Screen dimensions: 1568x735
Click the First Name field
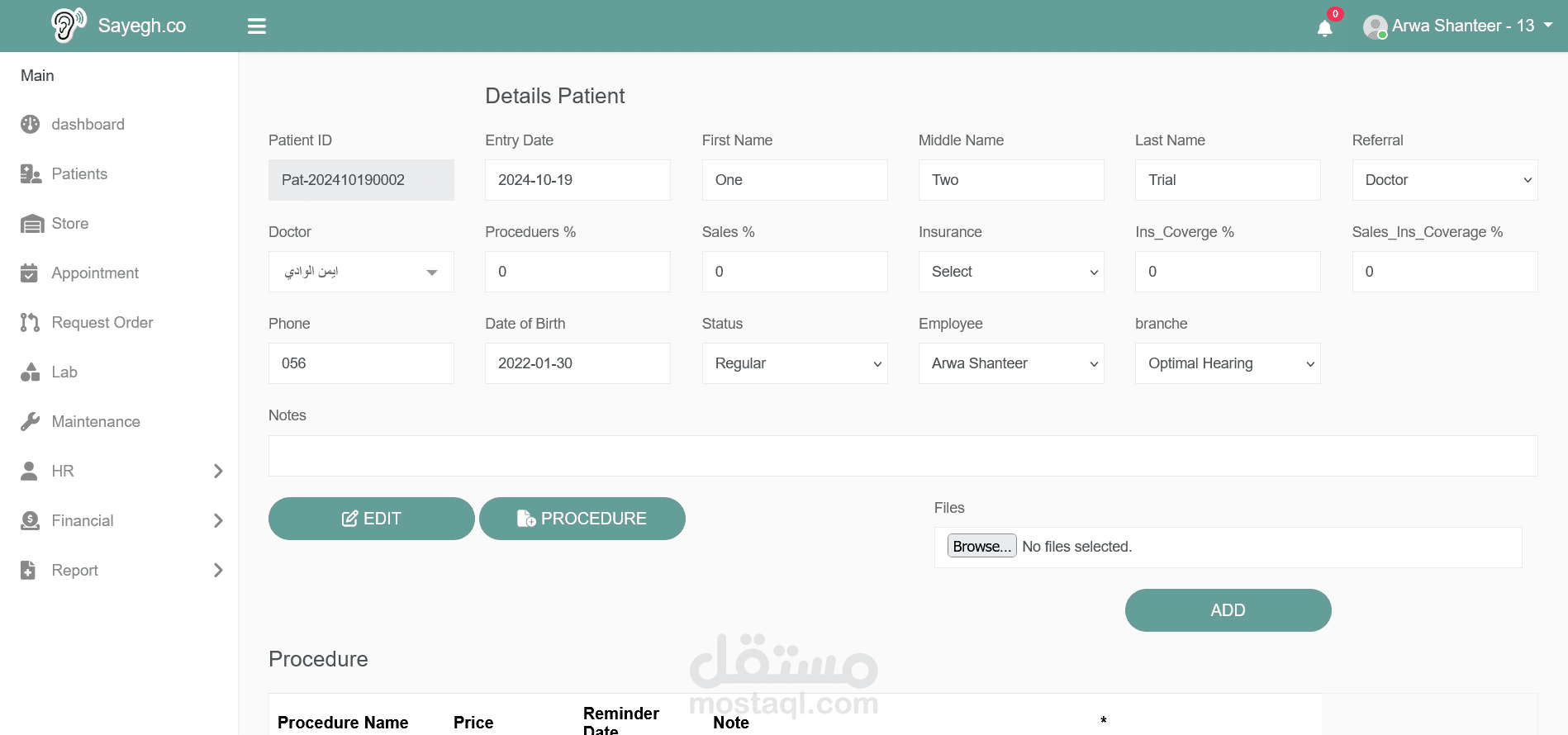[795, 180]
